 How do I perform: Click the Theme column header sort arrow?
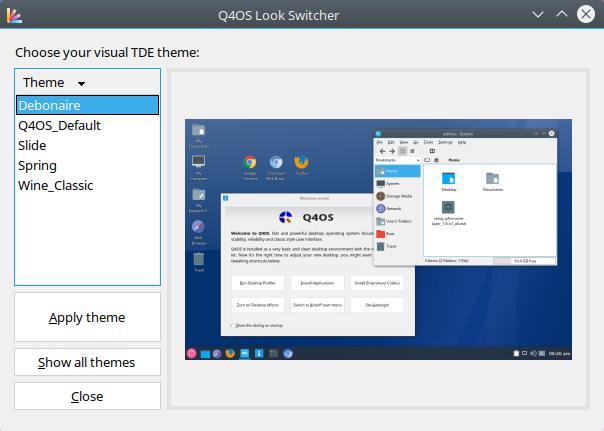tap(81, 83)
